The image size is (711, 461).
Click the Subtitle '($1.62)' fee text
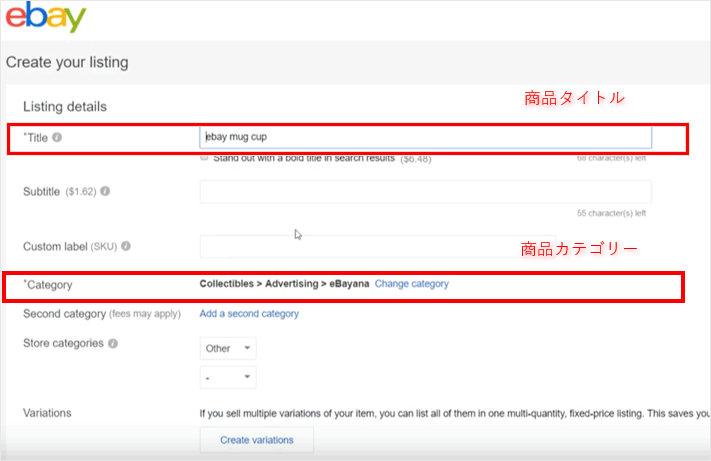click(81, 192)
